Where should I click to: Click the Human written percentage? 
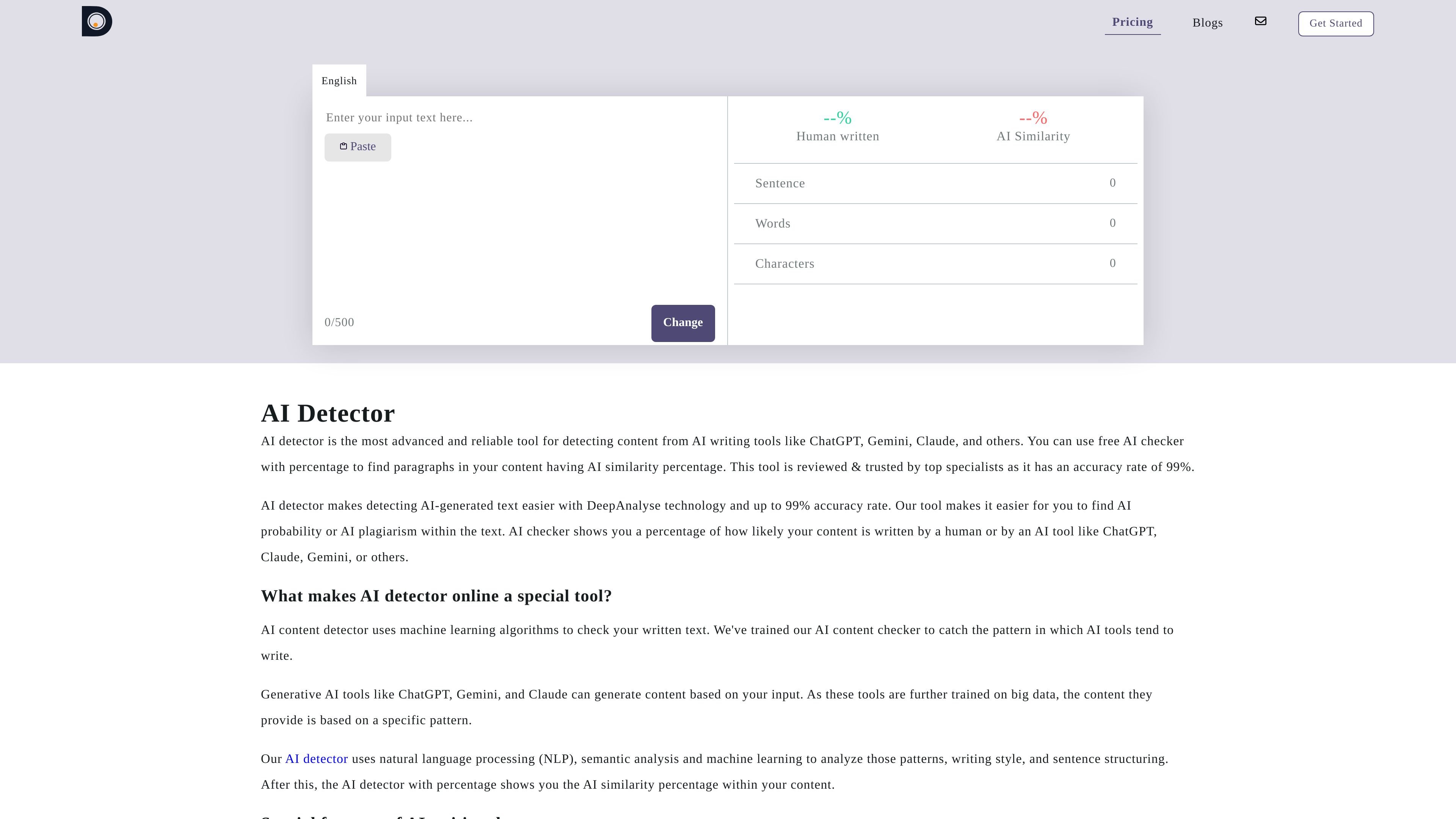pos(837,118)
